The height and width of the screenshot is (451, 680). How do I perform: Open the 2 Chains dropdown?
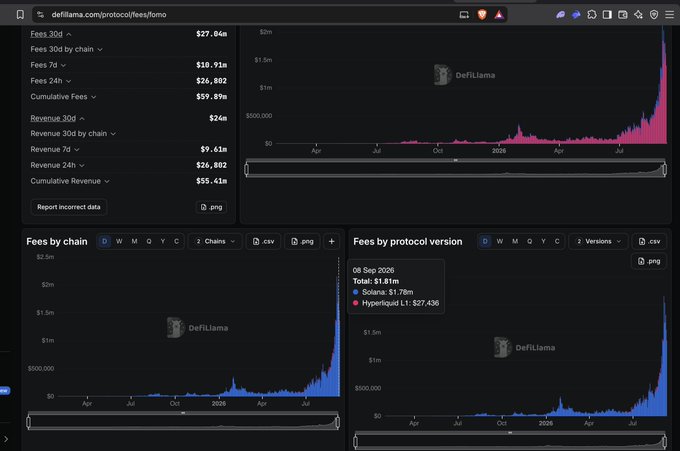(215, 242)
